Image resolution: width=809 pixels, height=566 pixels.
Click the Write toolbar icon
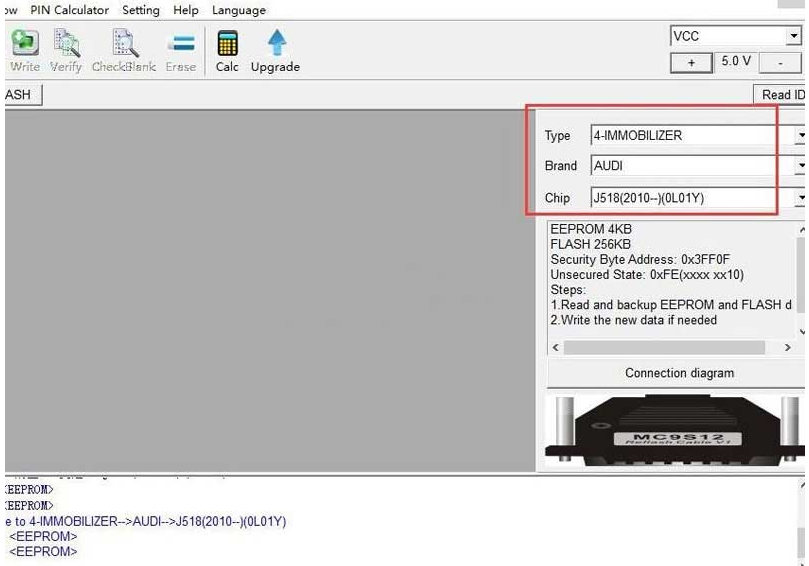(x=25, y=51)
